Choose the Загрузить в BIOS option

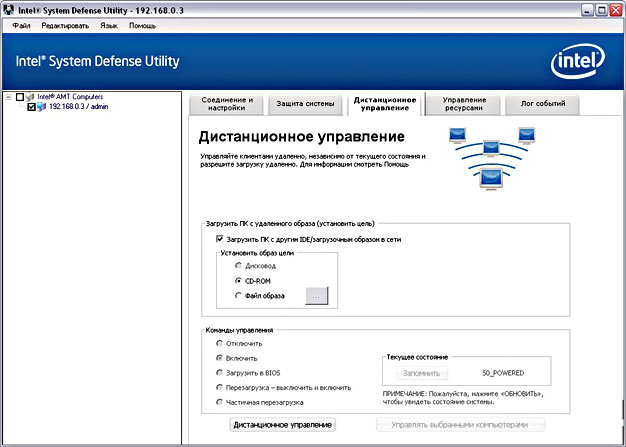click(220, 371)
